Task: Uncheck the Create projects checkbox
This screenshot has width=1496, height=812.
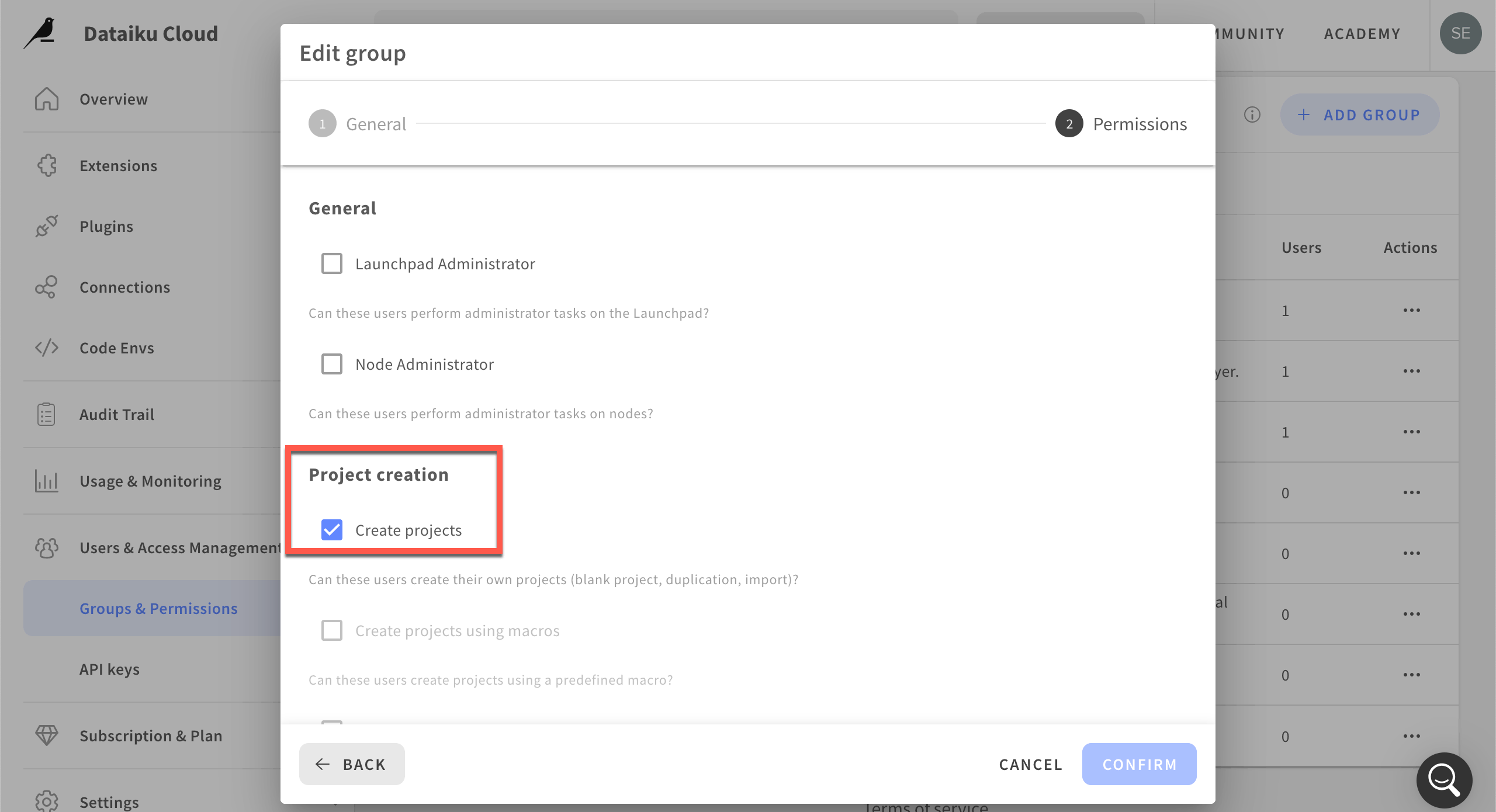Action: [332, 530]
